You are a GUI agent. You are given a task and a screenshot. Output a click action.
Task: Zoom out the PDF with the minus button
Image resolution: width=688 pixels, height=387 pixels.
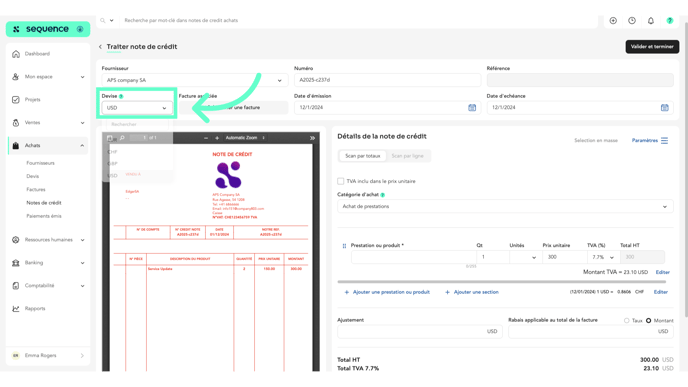(x=206, y=138)
